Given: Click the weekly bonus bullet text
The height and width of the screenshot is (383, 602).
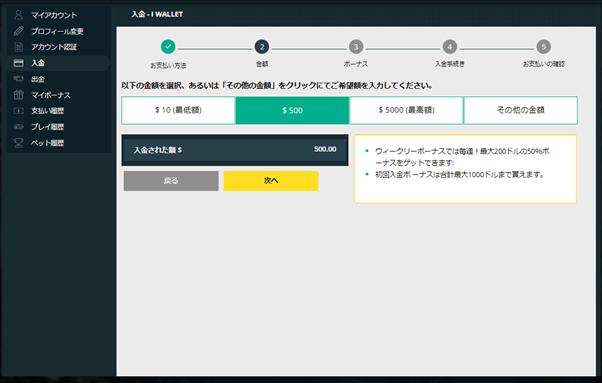Looking at the screenshot, I should [x=462, y=157].
